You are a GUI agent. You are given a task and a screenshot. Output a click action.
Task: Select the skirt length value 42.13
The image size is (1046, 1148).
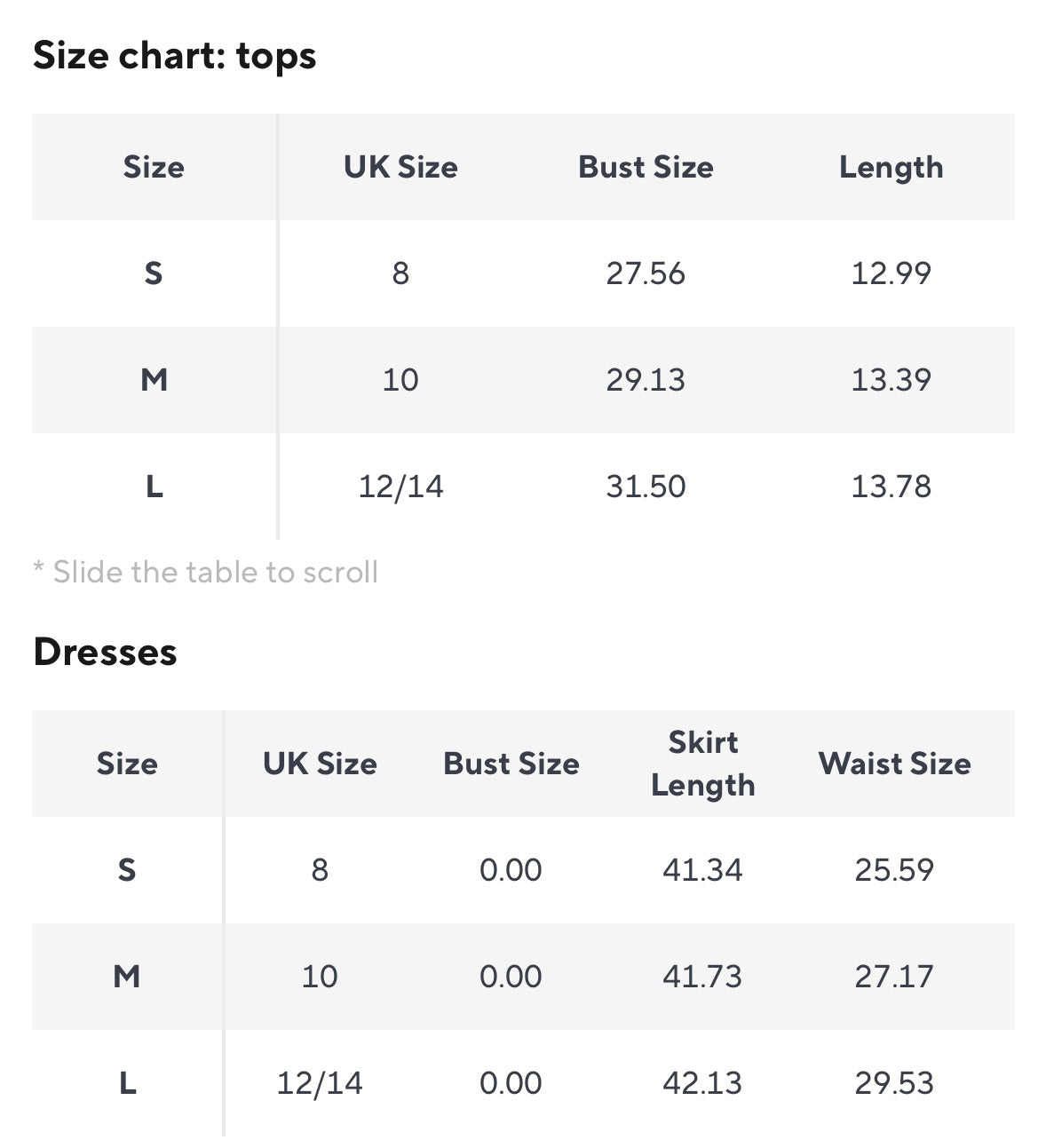(702, 1083)
